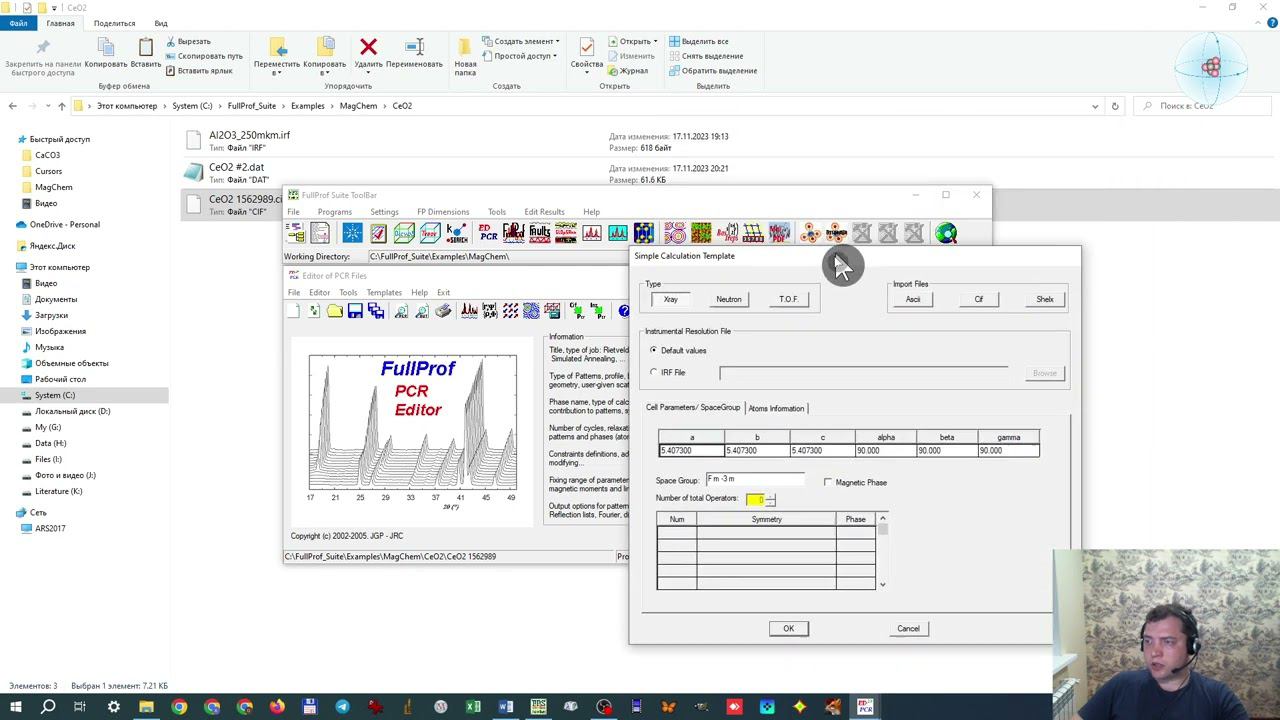The height and width of the screenshot is (720, 1280).
Task: Select Xray type toggle button
Action: tap(670, 299)
